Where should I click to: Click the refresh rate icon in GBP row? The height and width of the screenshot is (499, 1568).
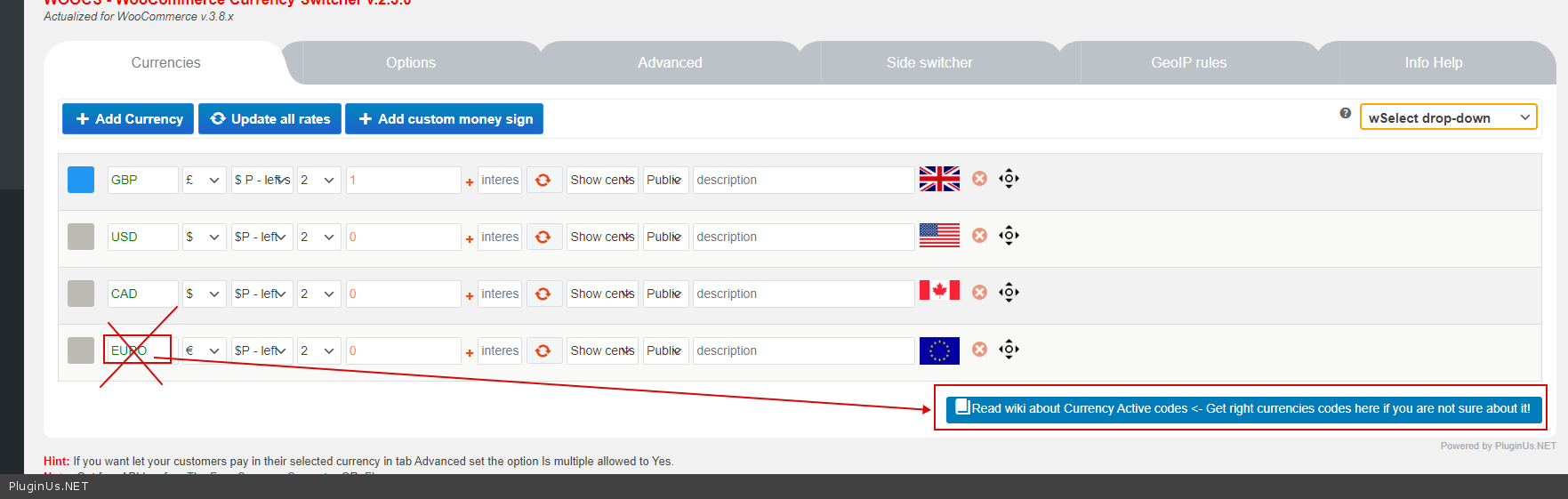[543, 180]
